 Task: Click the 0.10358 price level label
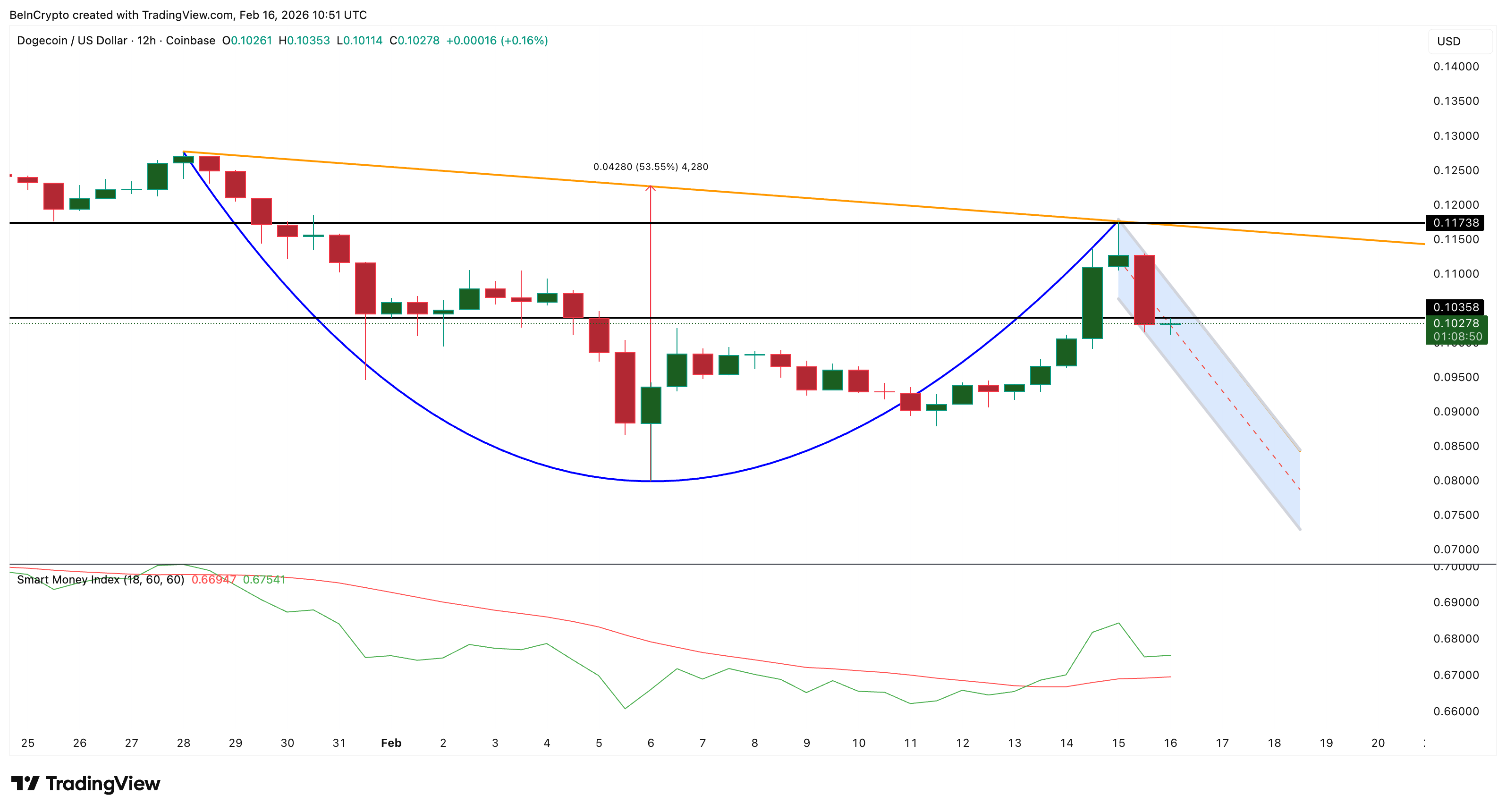(x=1455, y=307)
